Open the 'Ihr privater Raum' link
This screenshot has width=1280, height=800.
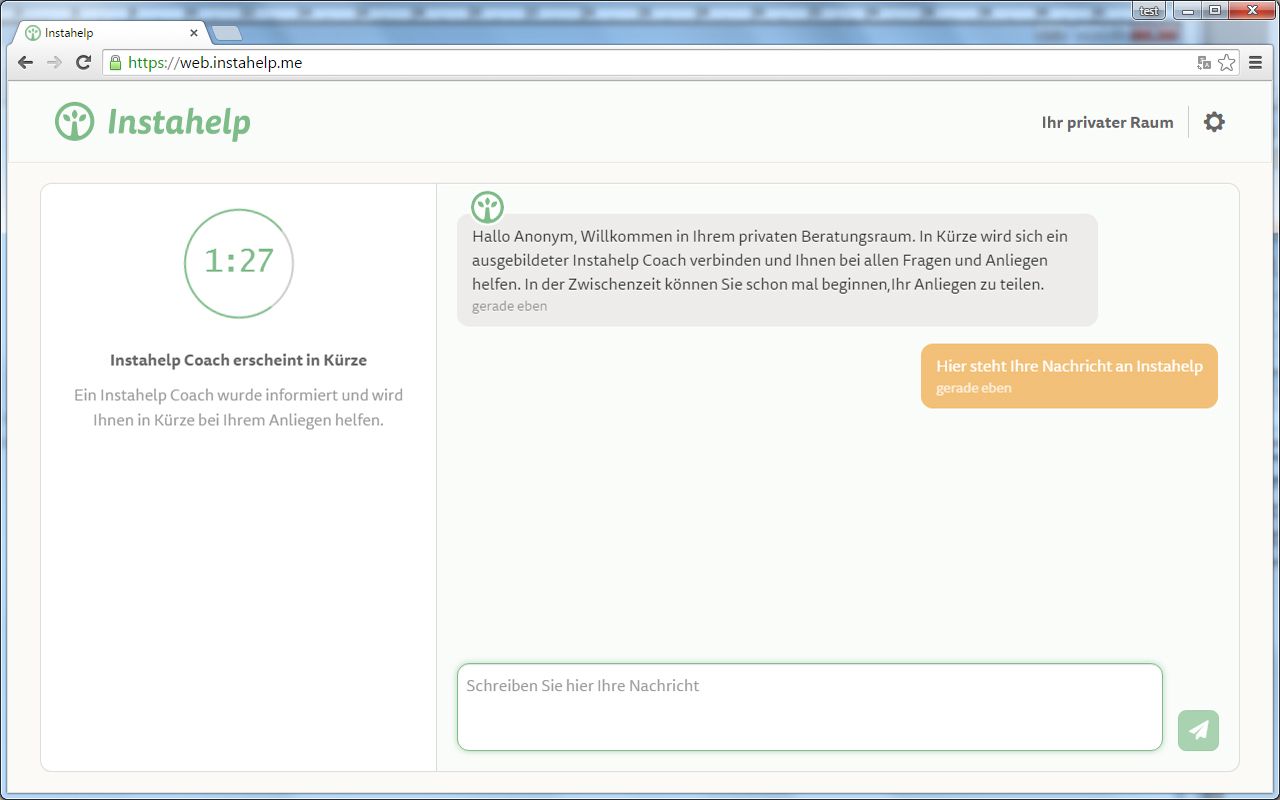1107,122
